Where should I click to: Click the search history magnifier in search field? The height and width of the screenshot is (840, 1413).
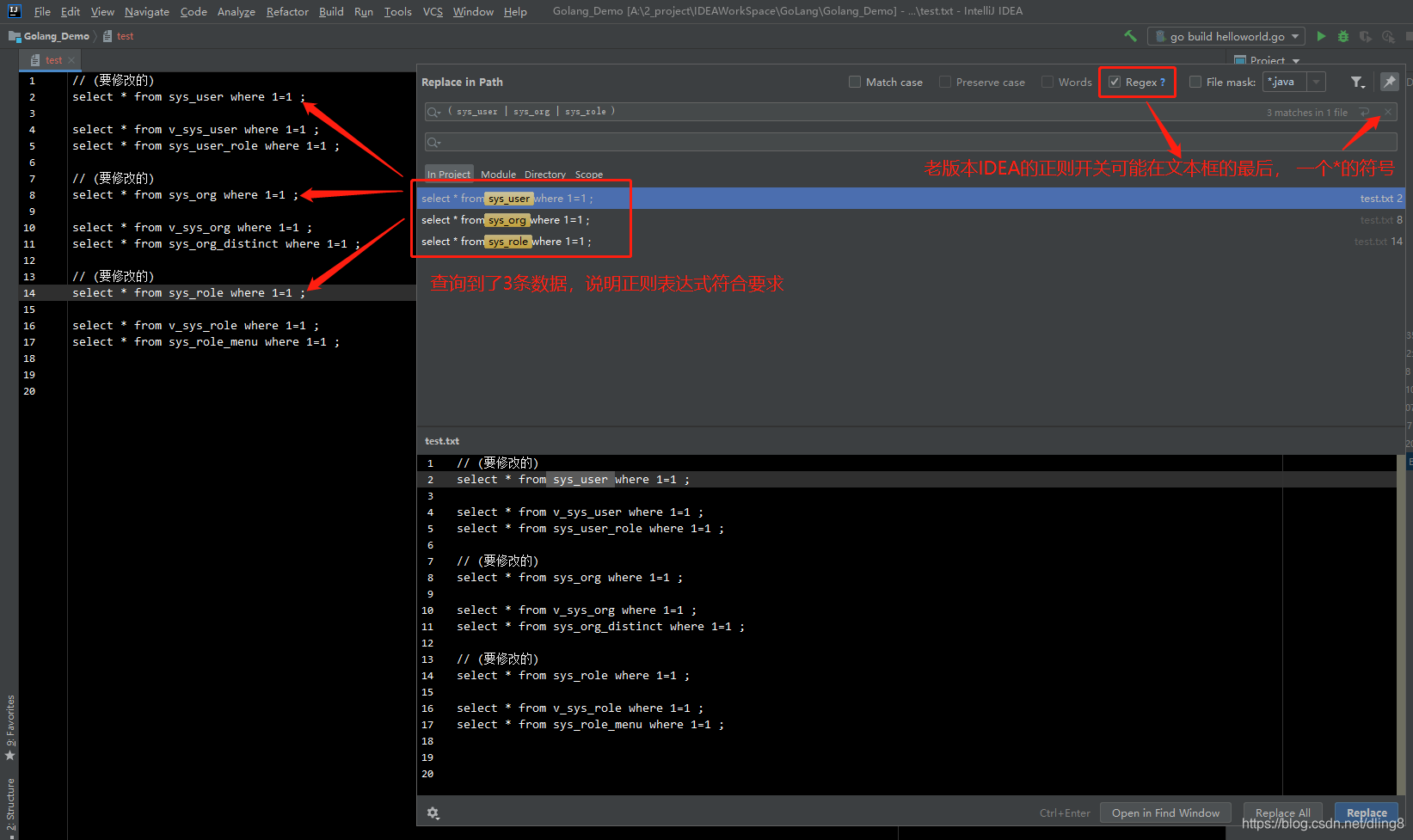[433, 112]
